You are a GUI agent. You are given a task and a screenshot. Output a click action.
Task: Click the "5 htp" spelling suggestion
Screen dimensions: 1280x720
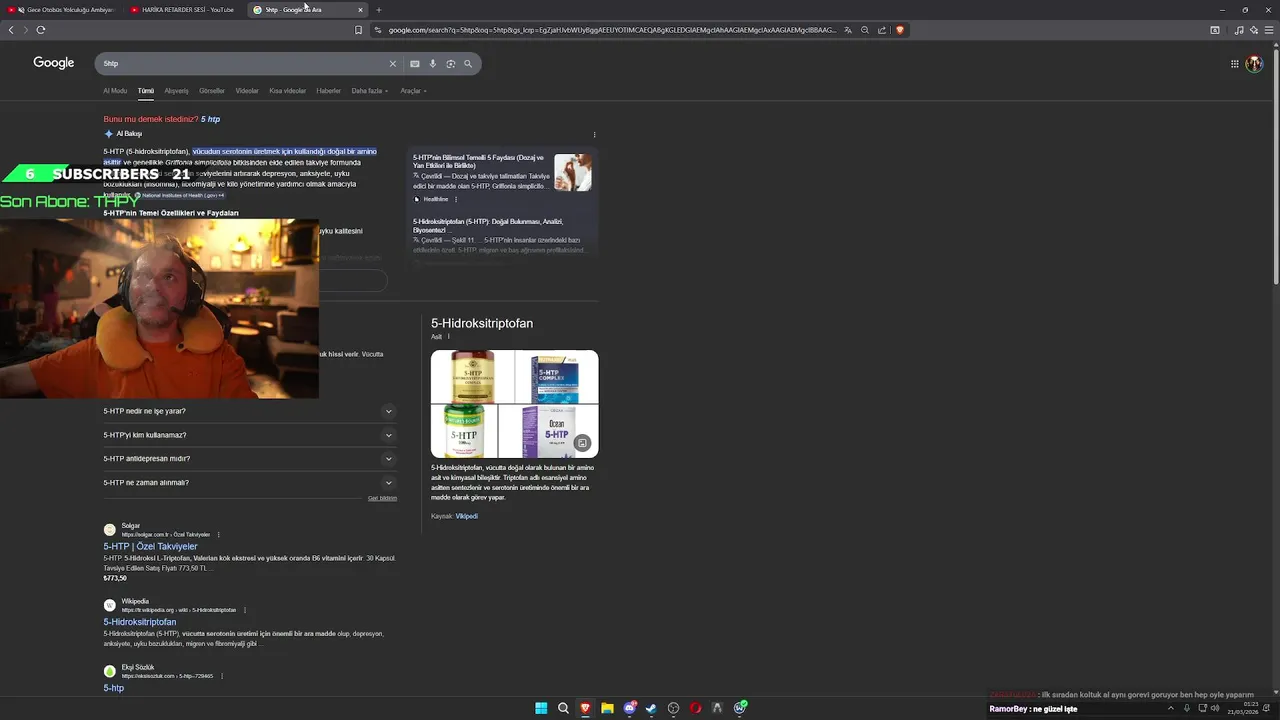tap(210, 119)
